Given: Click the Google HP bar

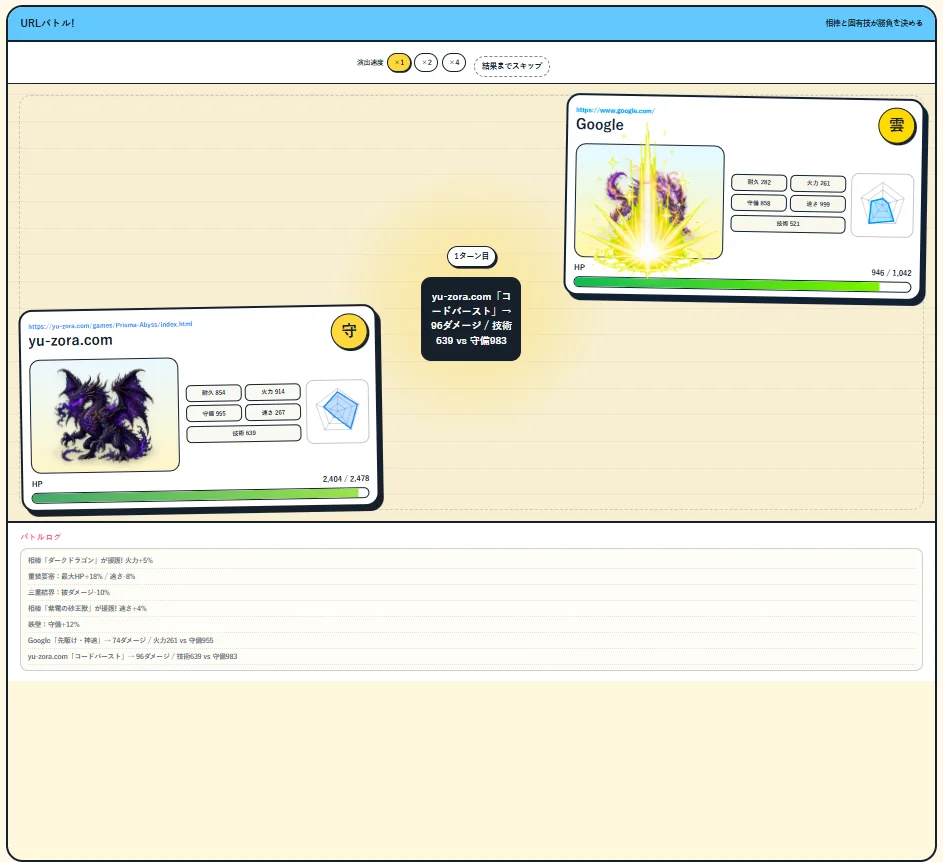Looking at the screenshot, I should click(x=742, y=285).
